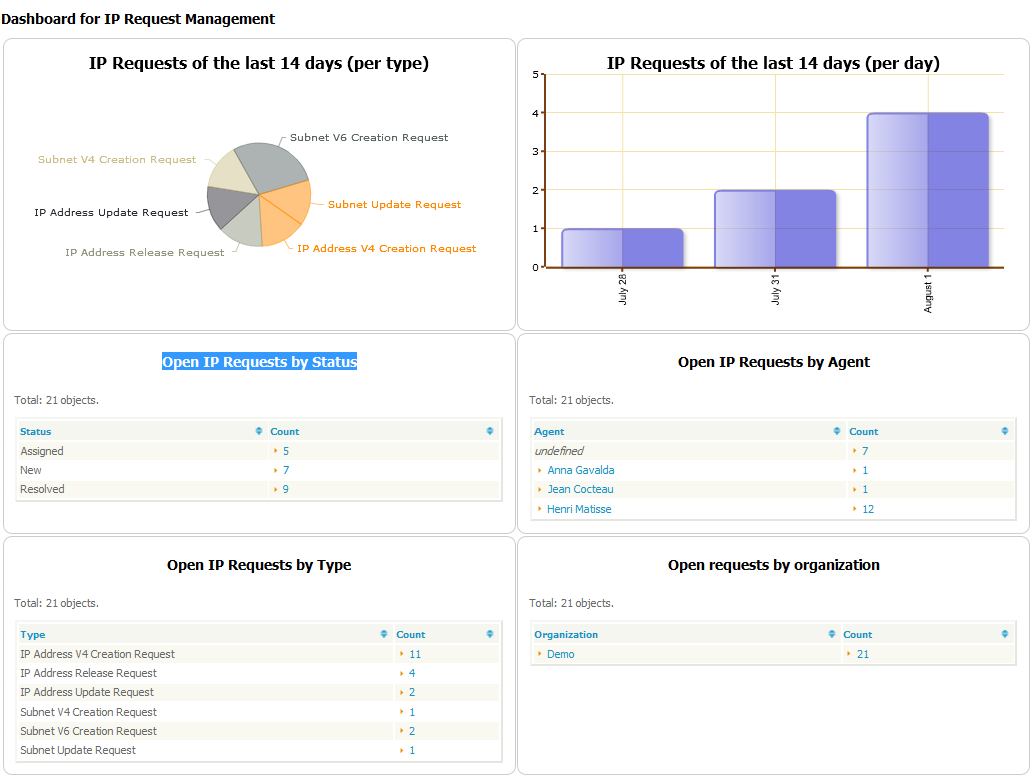Click sort icon on Agent column header
This screenshot has width=1031, height=776.
[x=837, y=432]
